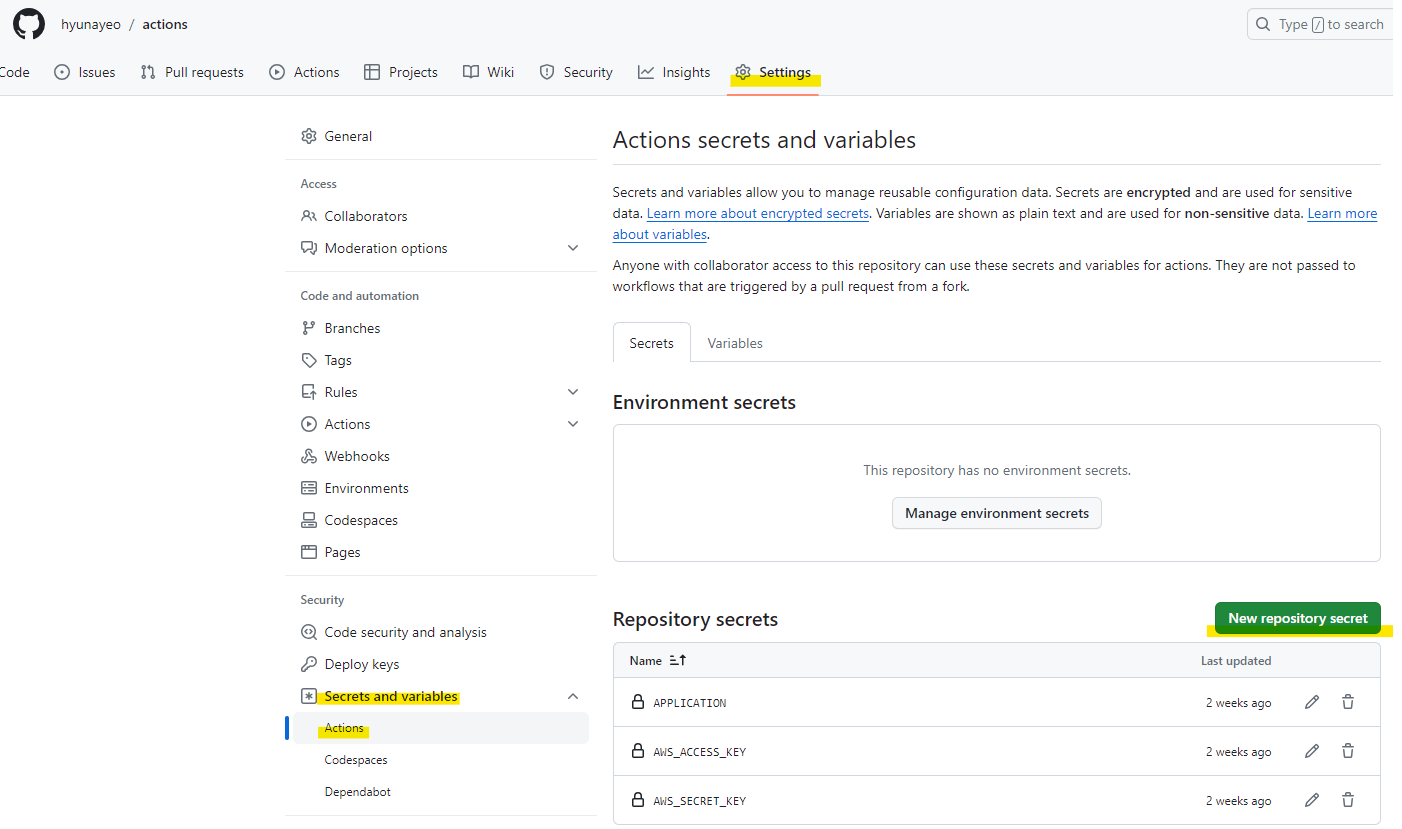The image size is (1402, 829).
Task: Click the Webhooks icon in sidebar
Action: 309,456
